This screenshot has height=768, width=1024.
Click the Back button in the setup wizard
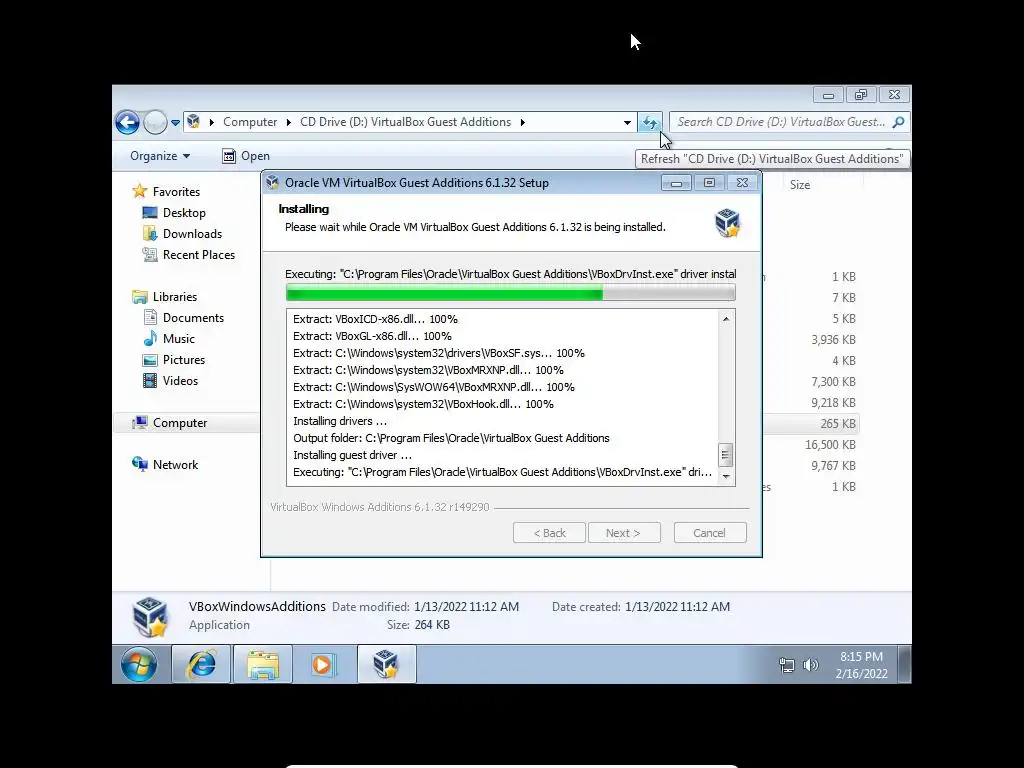549,533
